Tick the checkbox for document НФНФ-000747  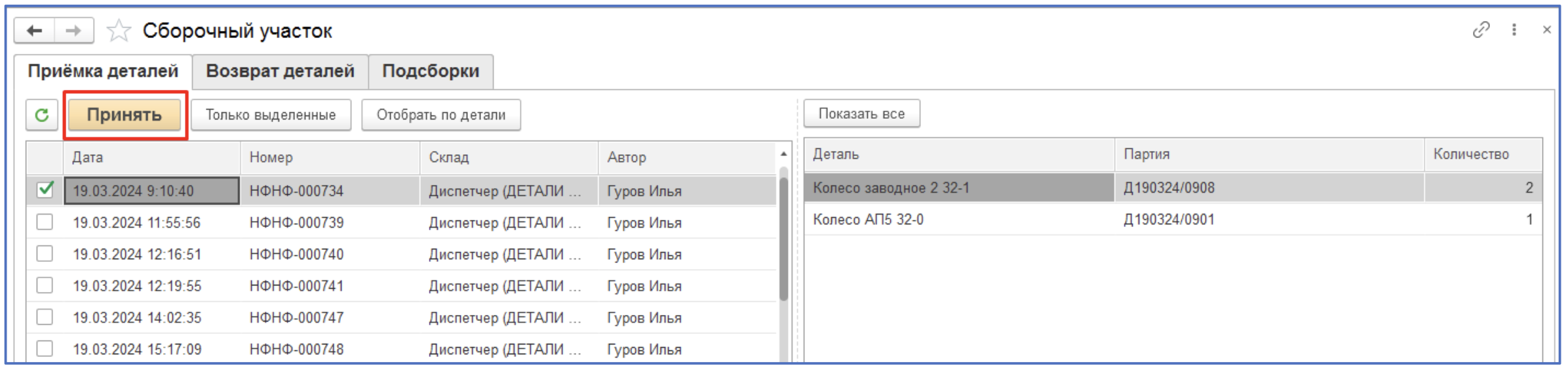point(45,318)
